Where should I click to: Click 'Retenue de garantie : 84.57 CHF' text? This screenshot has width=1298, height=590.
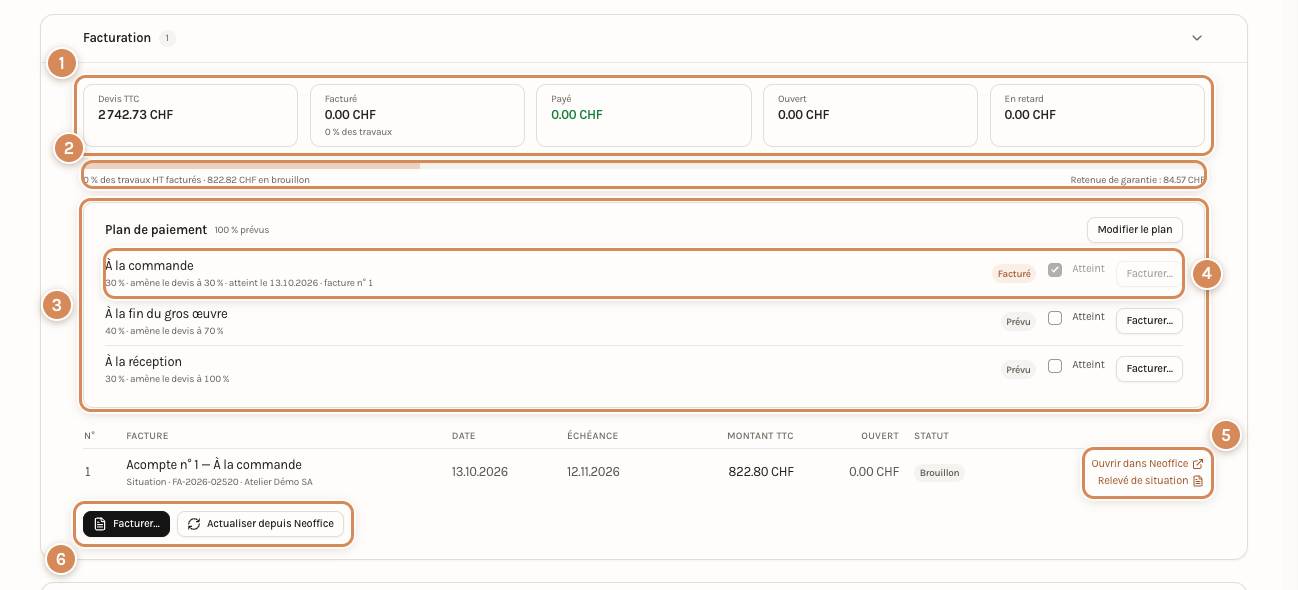1137,180
